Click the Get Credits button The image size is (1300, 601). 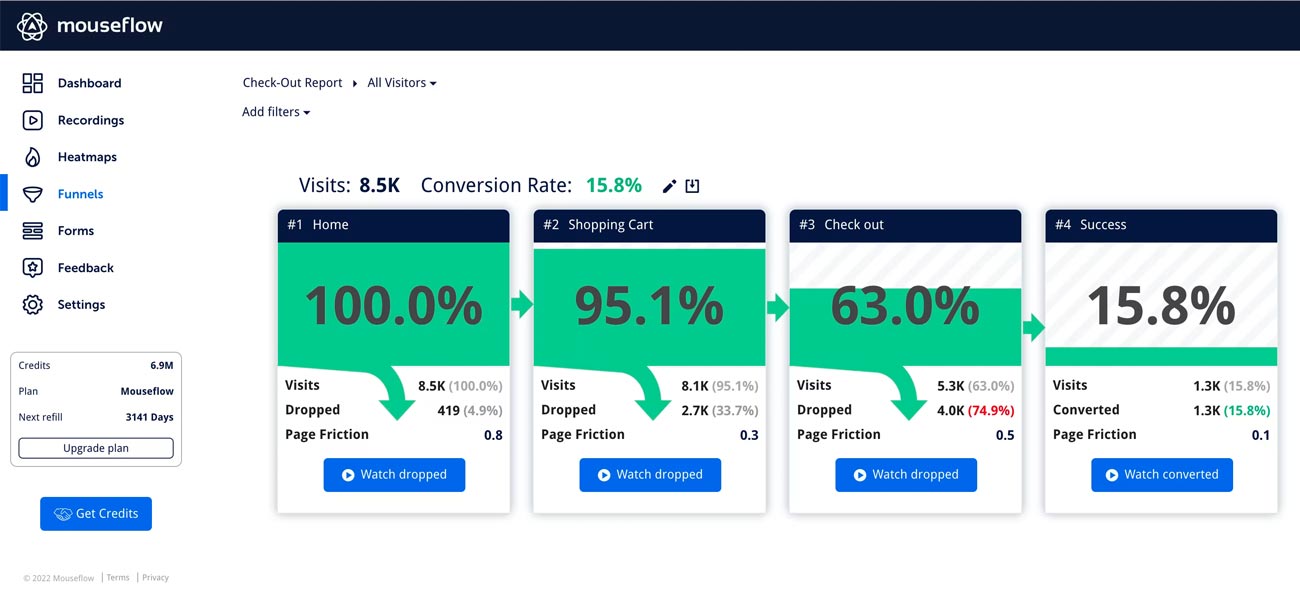coord(95,513)
